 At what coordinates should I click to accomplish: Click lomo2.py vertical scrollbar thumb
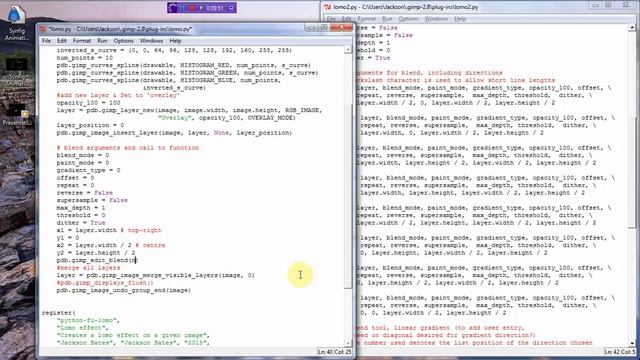(632, 174)
